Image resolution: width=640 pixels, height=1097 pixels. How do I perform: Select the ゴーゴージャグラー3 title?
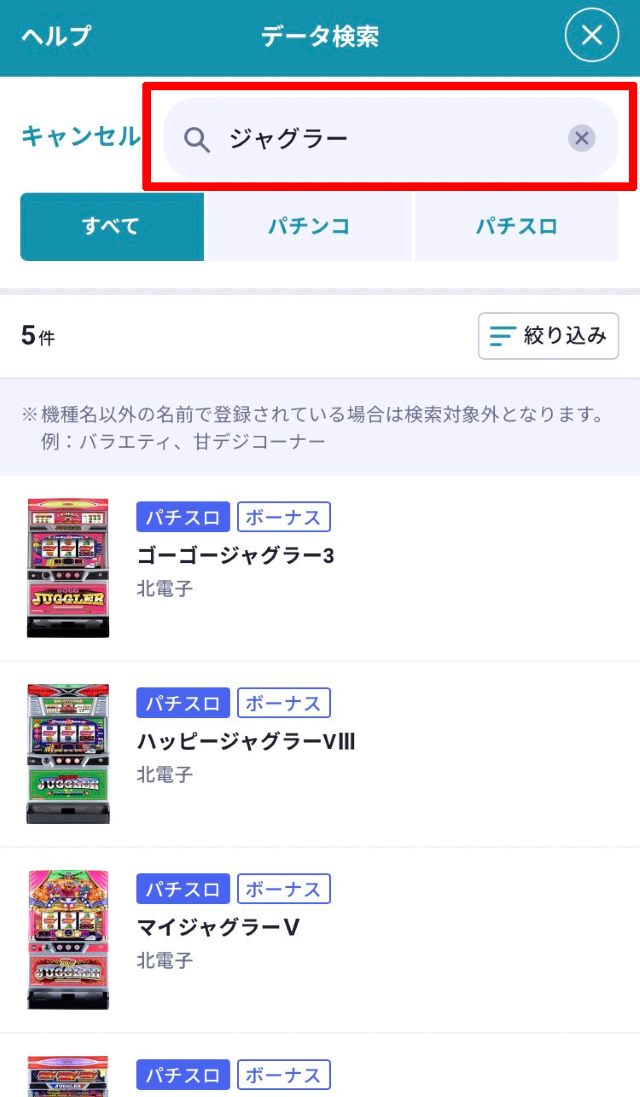point(235,555)
